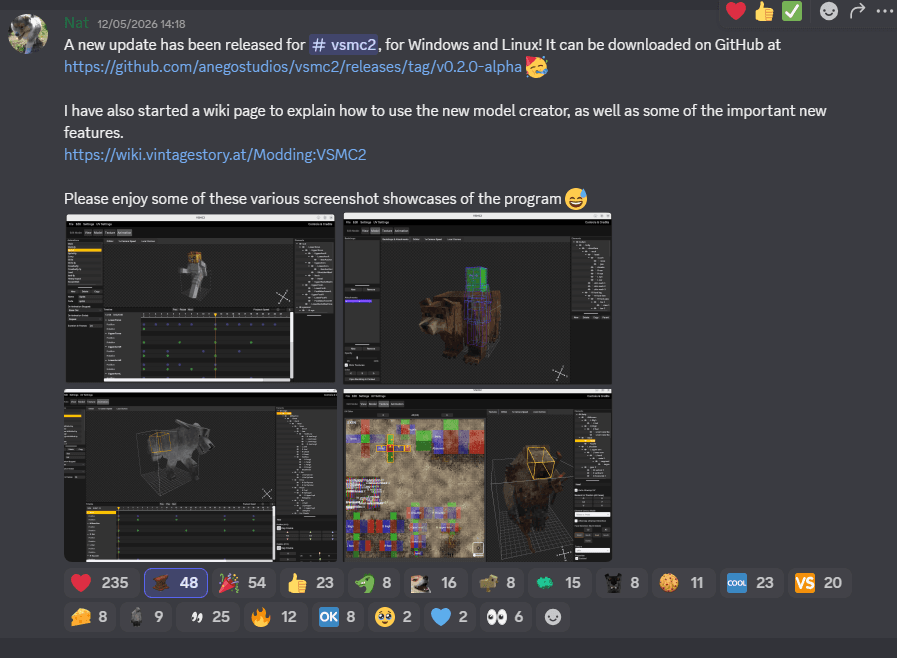Toggle the fire reaction with 12

tap(275, 617)
